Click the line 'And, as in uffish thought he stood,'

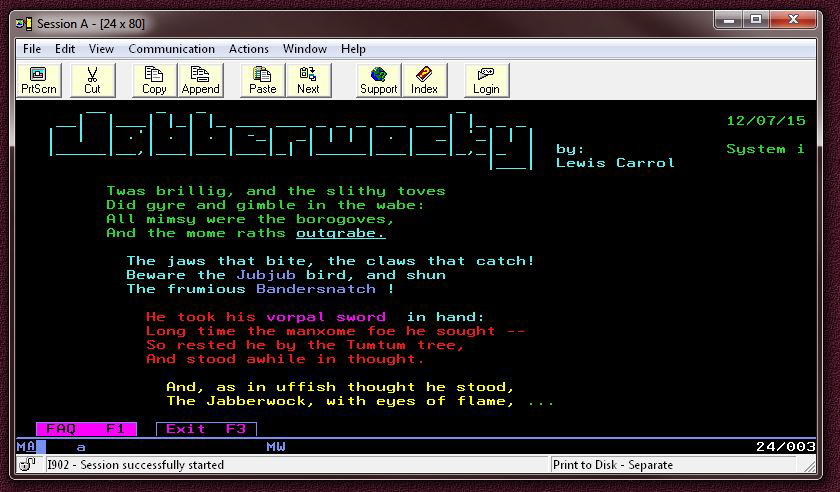pos(340,386)
